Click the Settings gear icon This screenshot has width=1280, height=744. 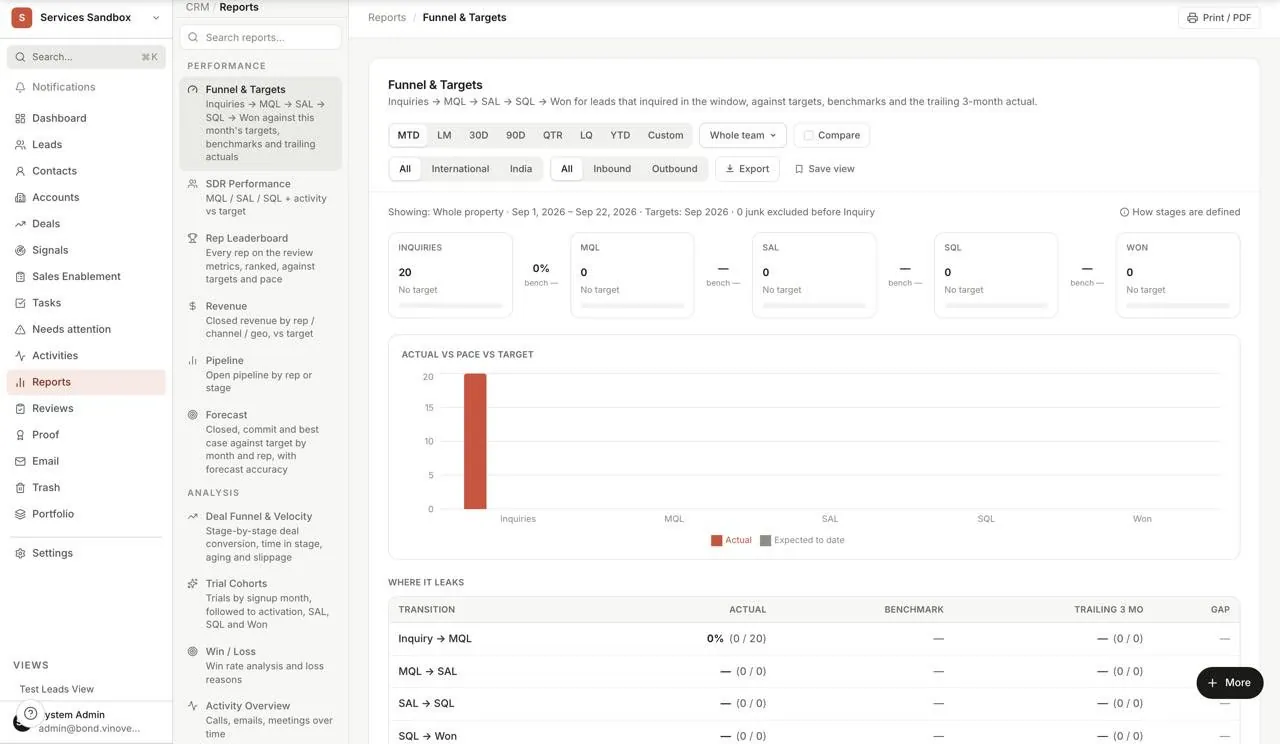coord(20,553)
